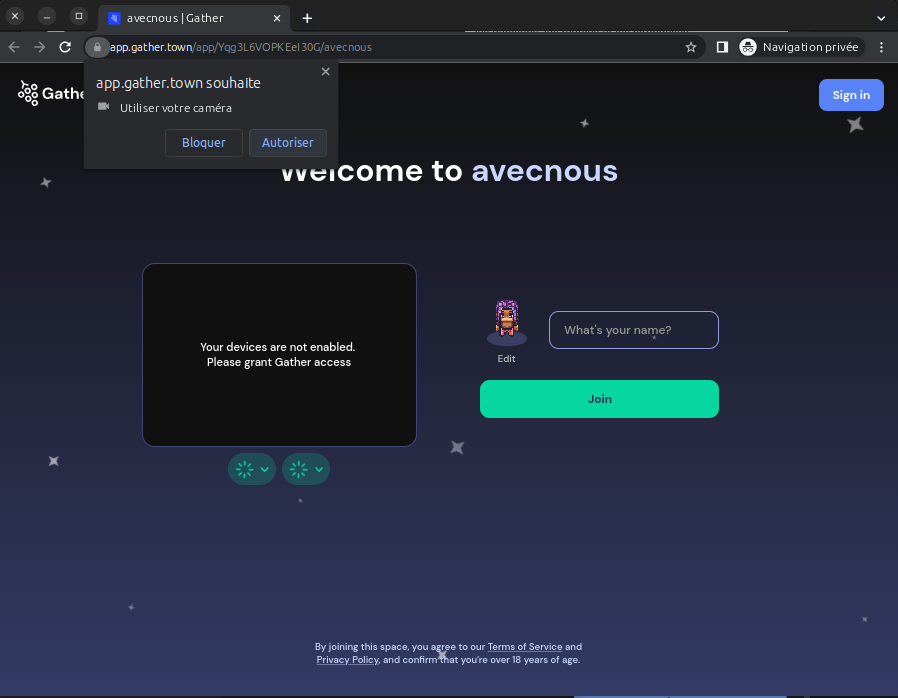Open the Navigation privée profile menu

[x=799, y=47]
